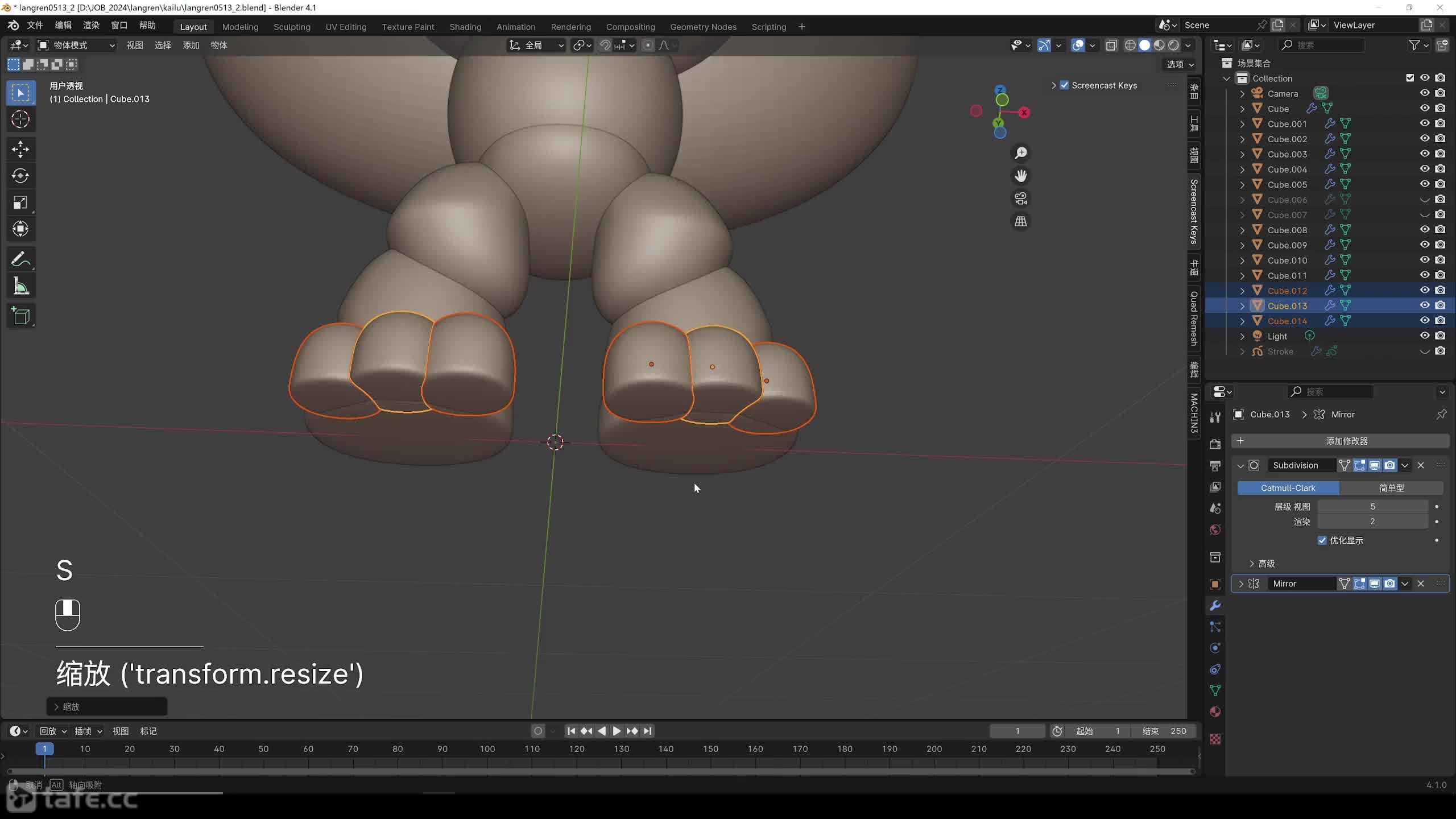Screen dimensions: 1456x819
Task: Switch to Modeling workspace tab
Action: click(x=240, y=27)
